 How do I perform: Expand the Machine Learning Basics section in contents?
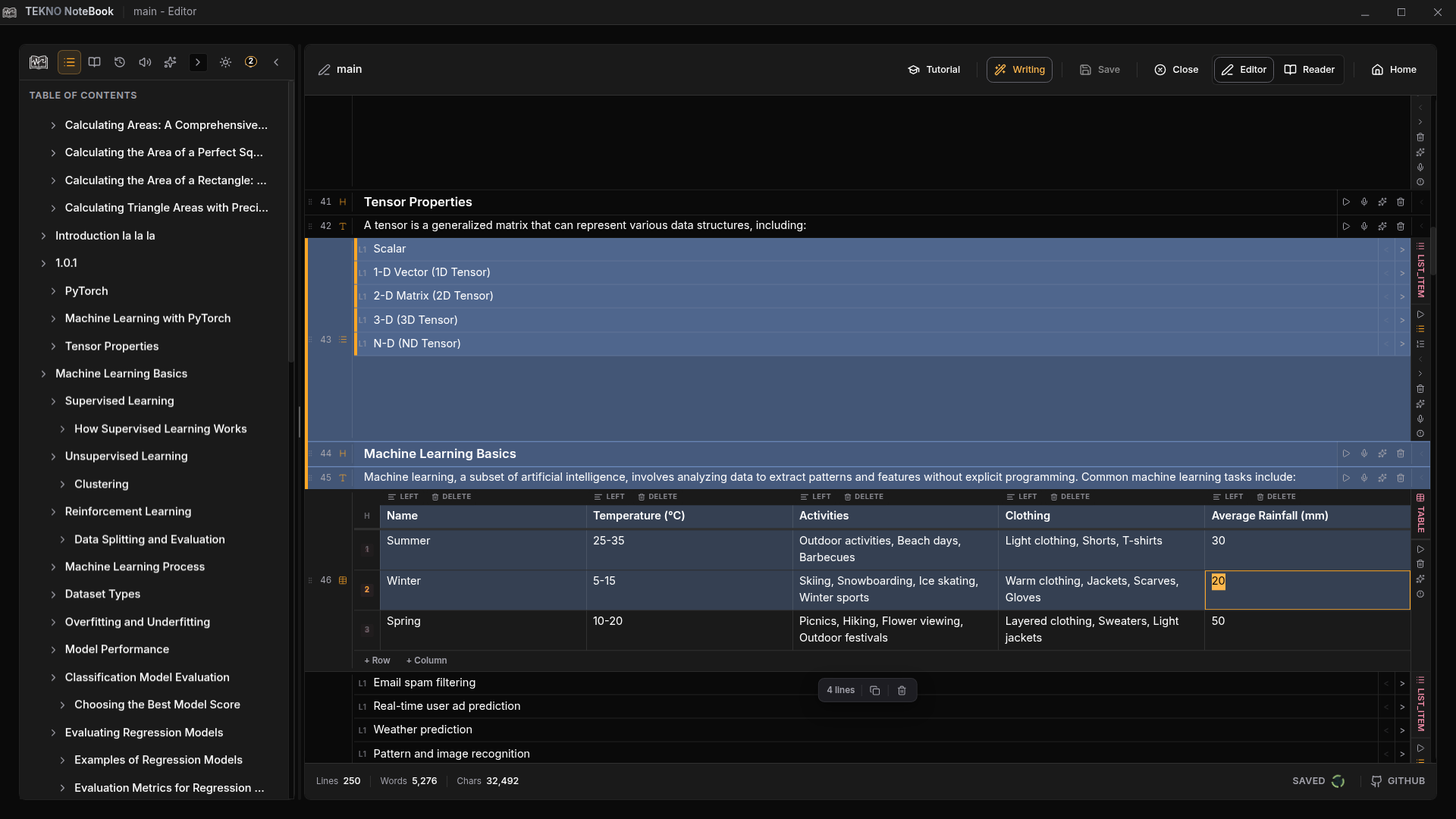click(43, 374)
